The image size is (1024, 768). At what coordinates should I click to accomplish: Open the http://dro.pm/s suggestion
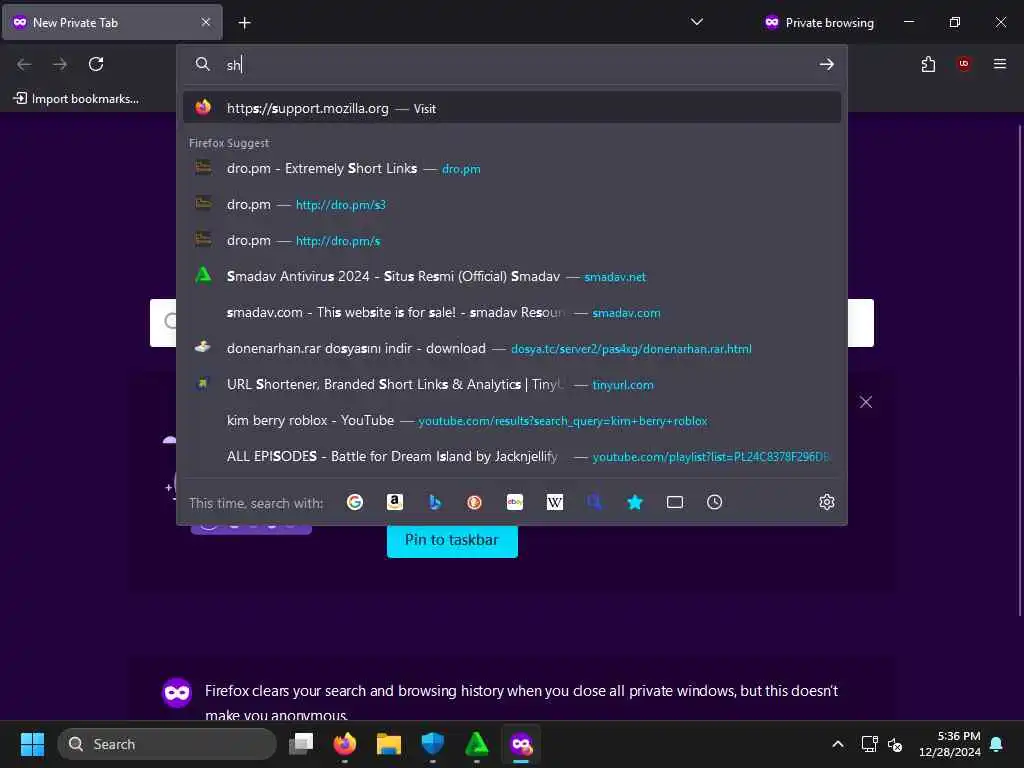(512, 240)
